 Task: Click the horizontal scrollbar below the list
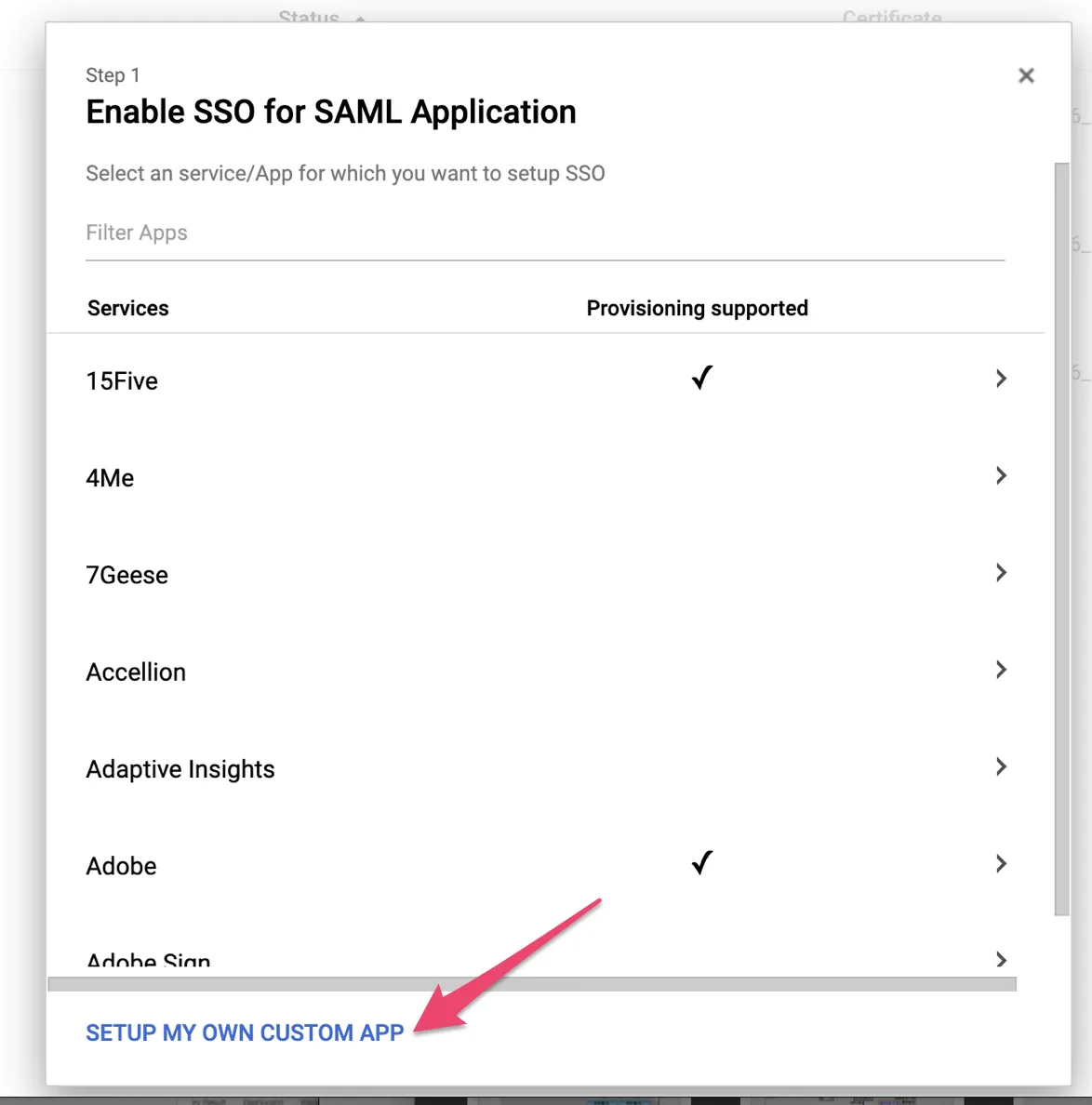pos(531,984)
